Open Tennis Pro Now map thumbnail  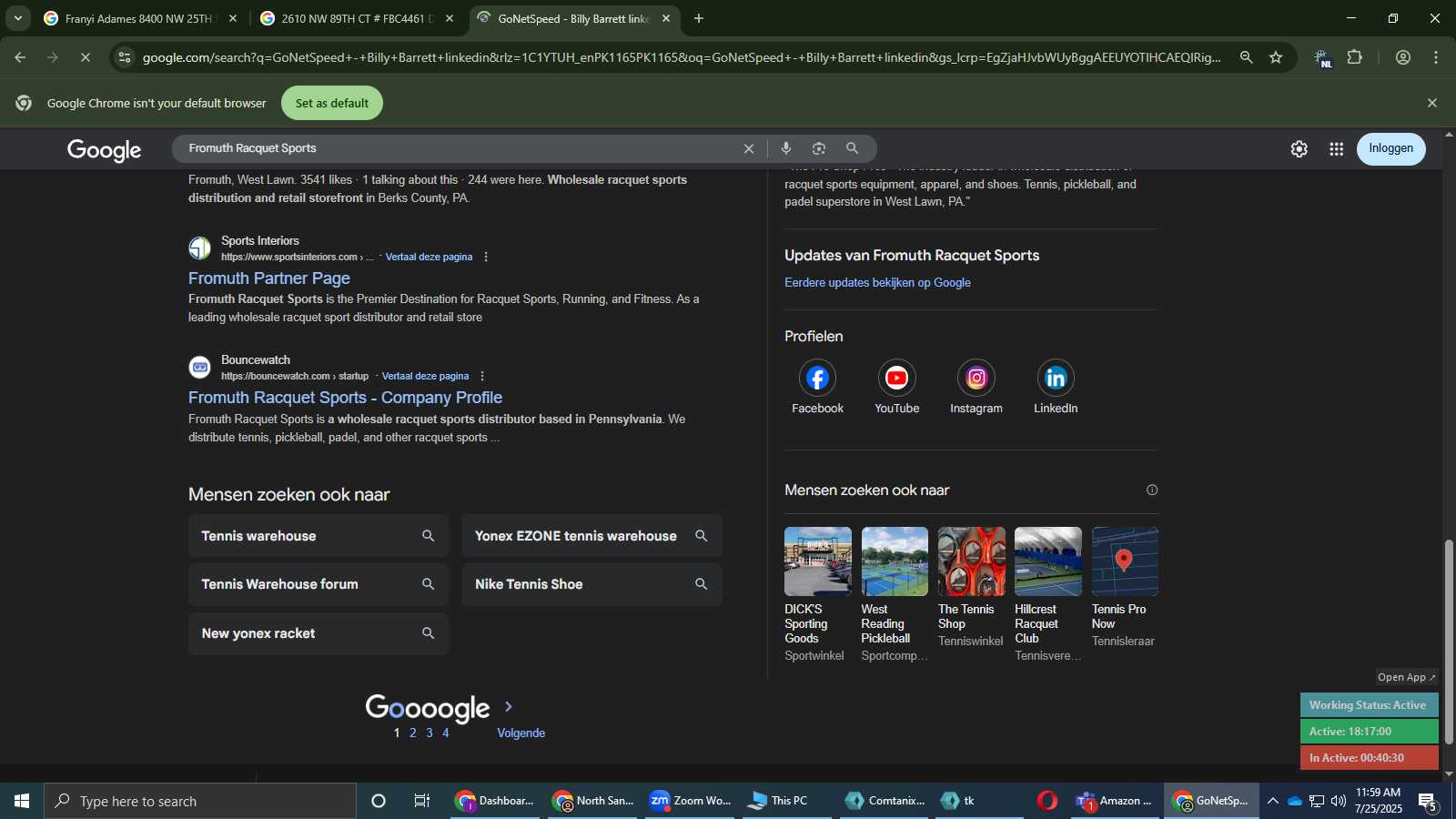[1125, 561]
